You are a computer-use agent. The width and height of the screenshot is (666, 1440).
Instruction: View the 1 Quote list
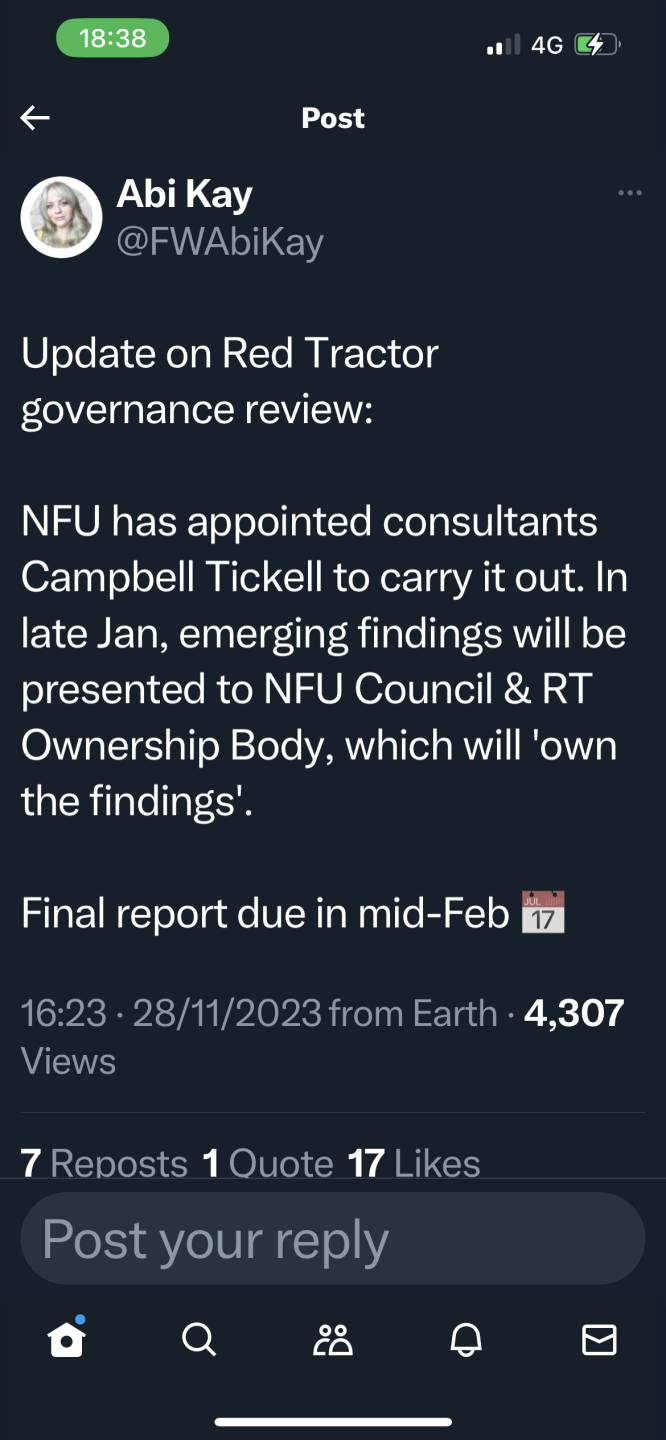(267, 1164)
